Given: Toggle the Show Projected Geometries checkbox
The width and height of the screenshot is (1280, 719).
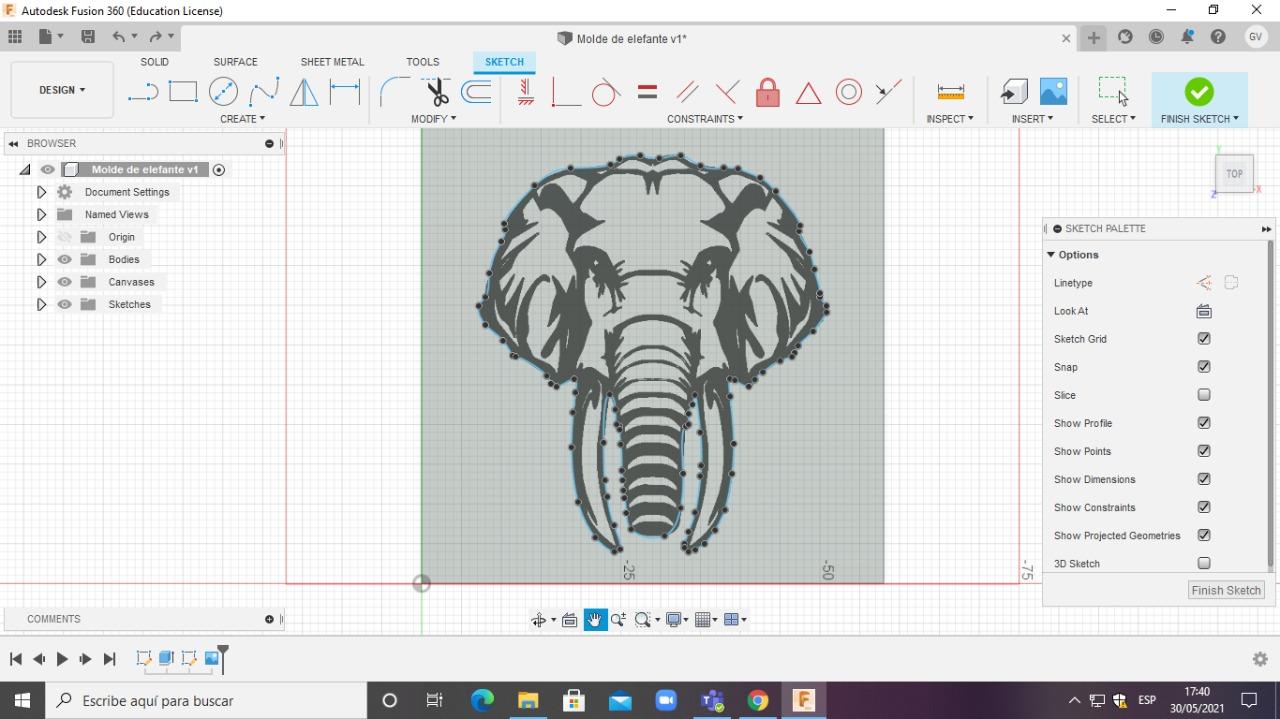Looking at the screenshot, I should click(1204, 535).
